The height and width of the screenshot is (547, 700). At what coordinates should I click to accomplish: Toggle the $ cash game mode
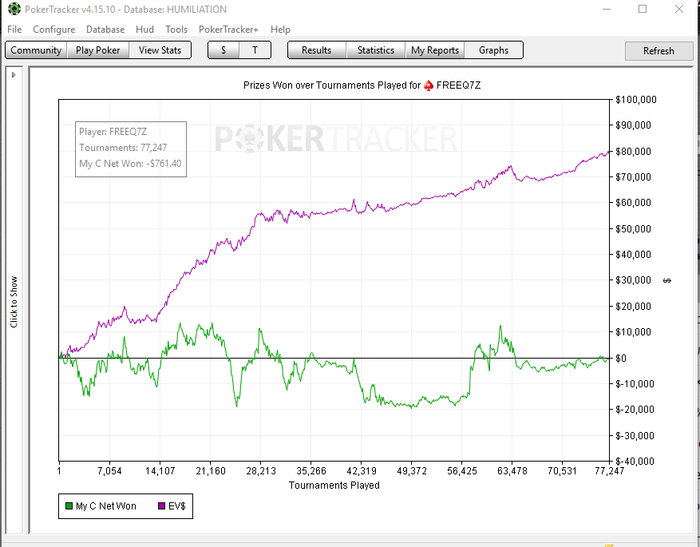click(x=223, y=50)
